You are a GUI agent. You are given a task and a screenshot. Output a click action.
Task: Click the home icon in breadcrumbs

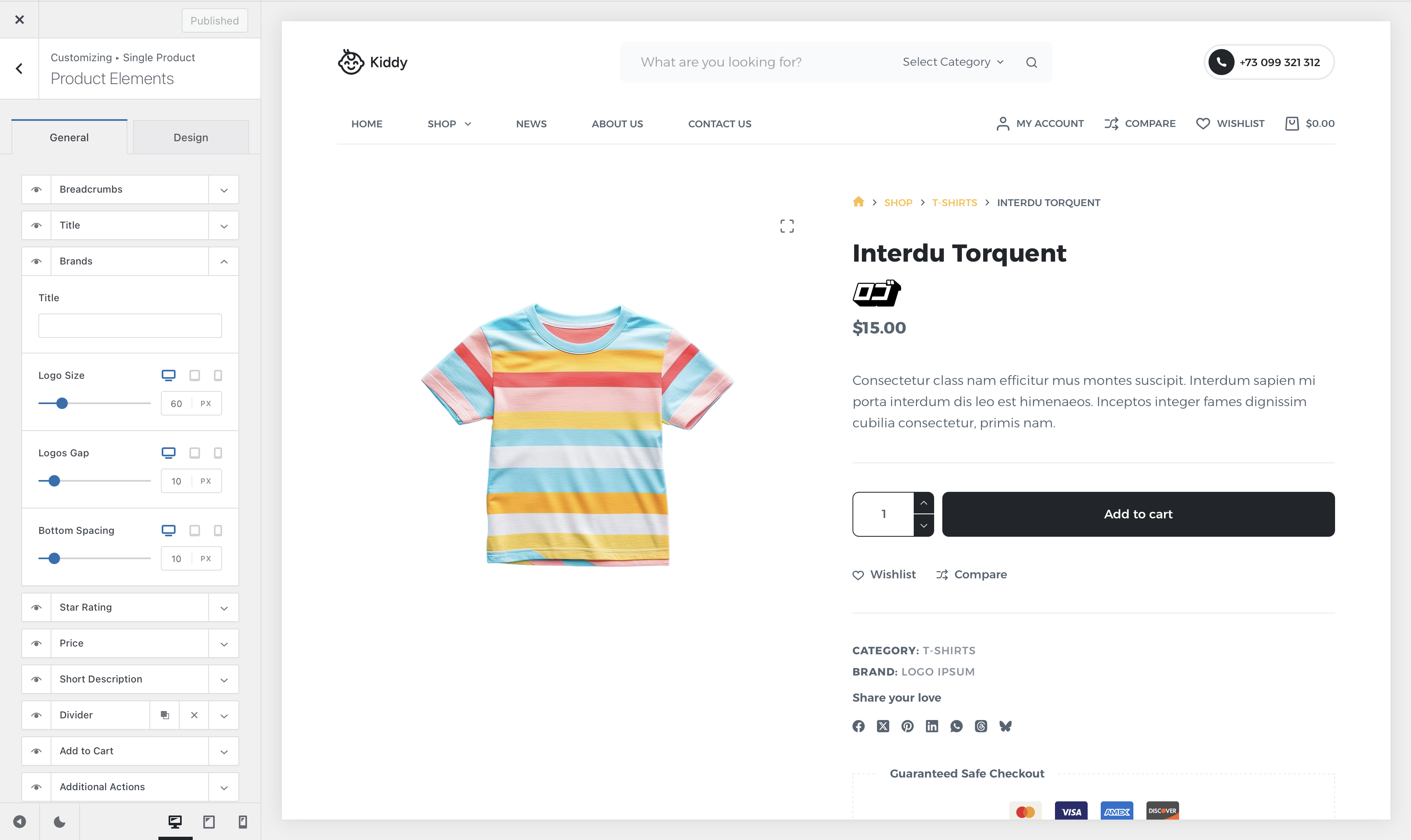click(x=858, y=202)
